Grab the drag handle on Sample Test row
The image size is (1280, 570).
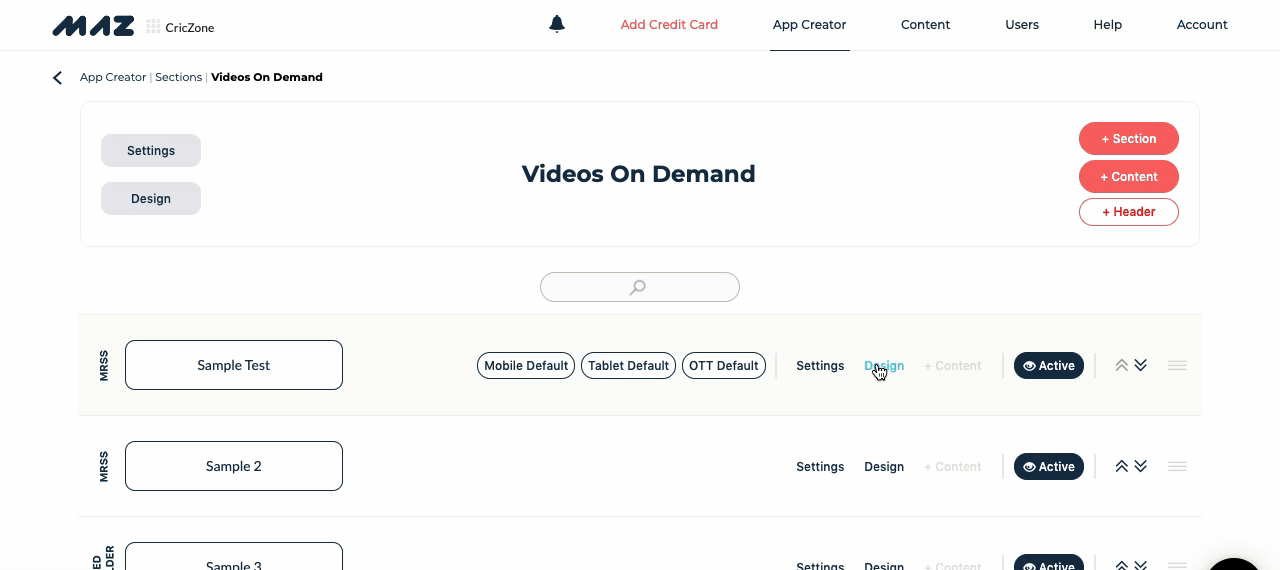point(1177,365)
